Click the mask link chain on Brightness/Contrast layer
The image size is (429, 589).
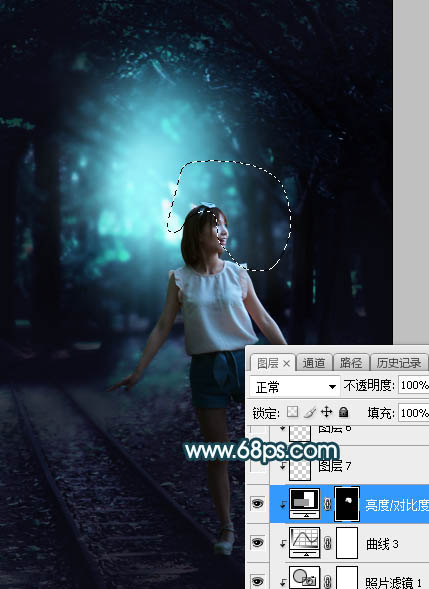(x=327, y=504)
